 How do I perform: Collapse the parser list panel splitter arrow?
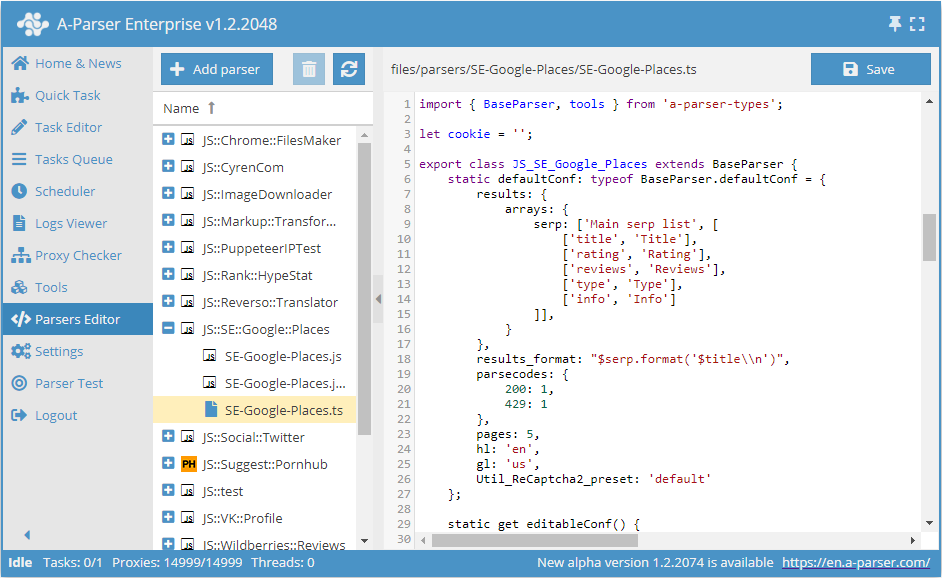(x=378, y=299)
